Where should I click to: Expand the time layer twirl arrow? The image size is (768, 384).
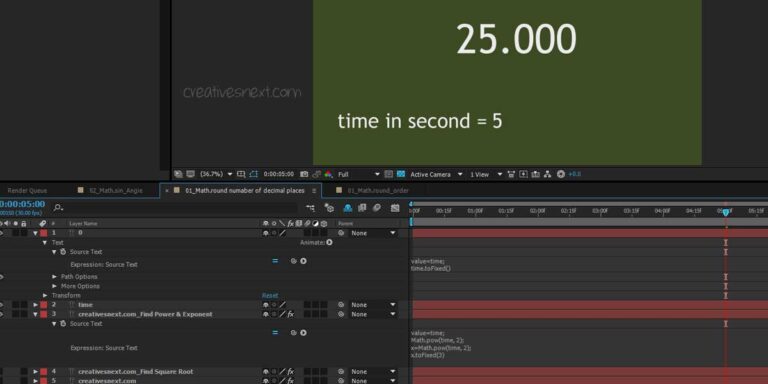point(35,305)
